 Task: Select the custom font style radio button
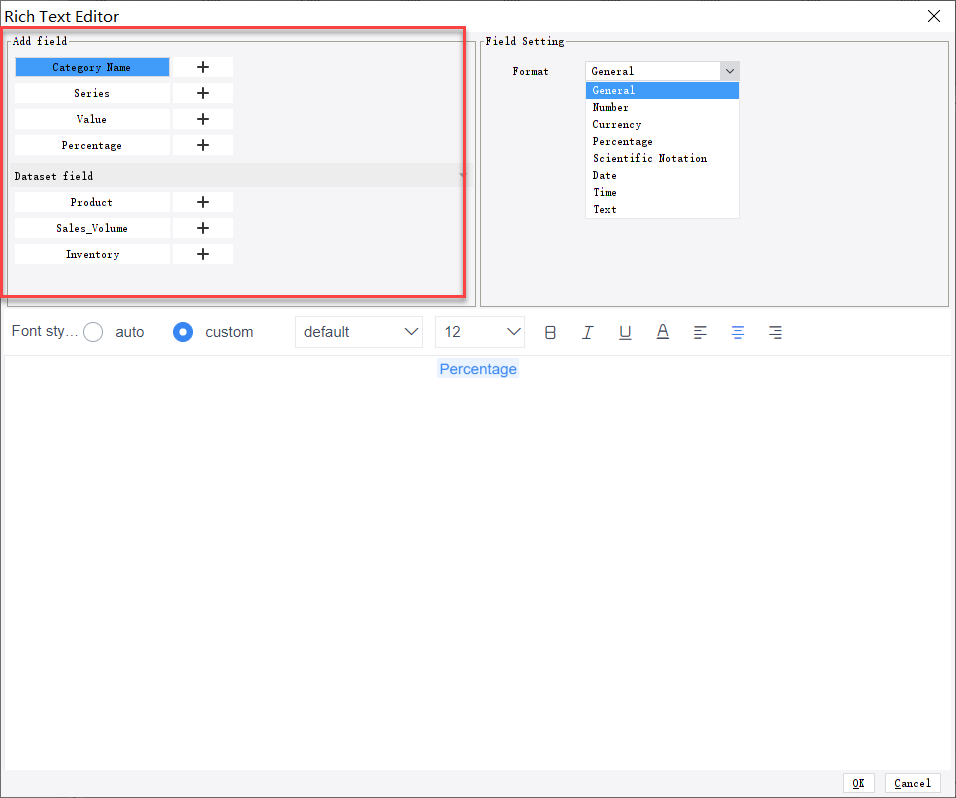coord(182,332)
